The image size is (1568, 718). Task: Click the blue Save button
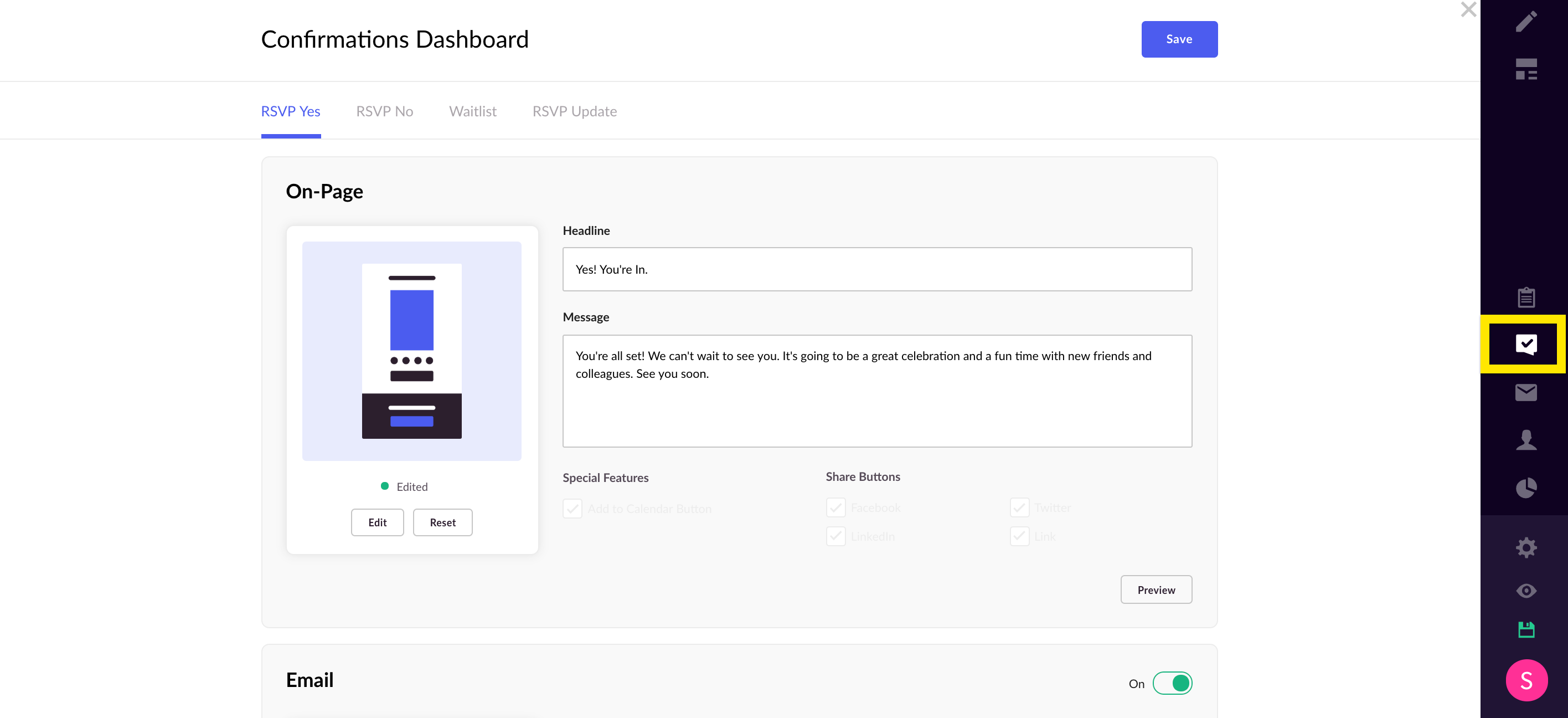pos(1179,39)
